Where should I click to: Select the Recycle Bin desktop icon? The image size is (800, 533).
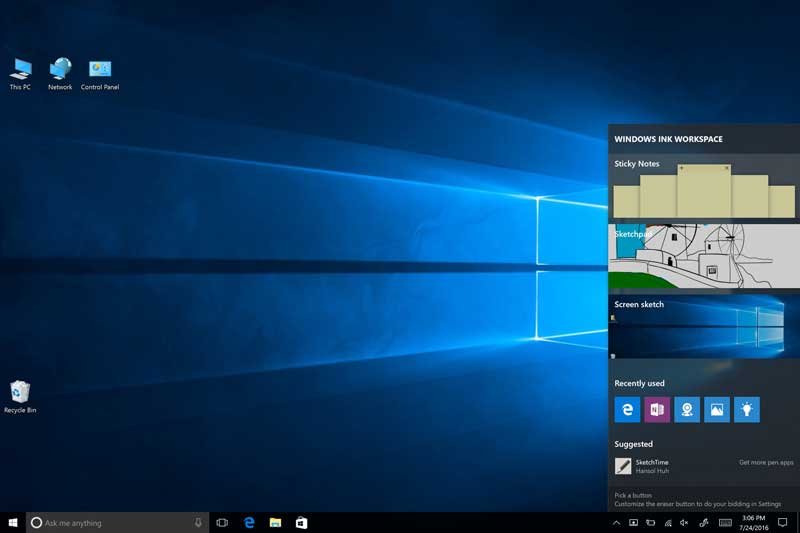[x=20, y=397]
